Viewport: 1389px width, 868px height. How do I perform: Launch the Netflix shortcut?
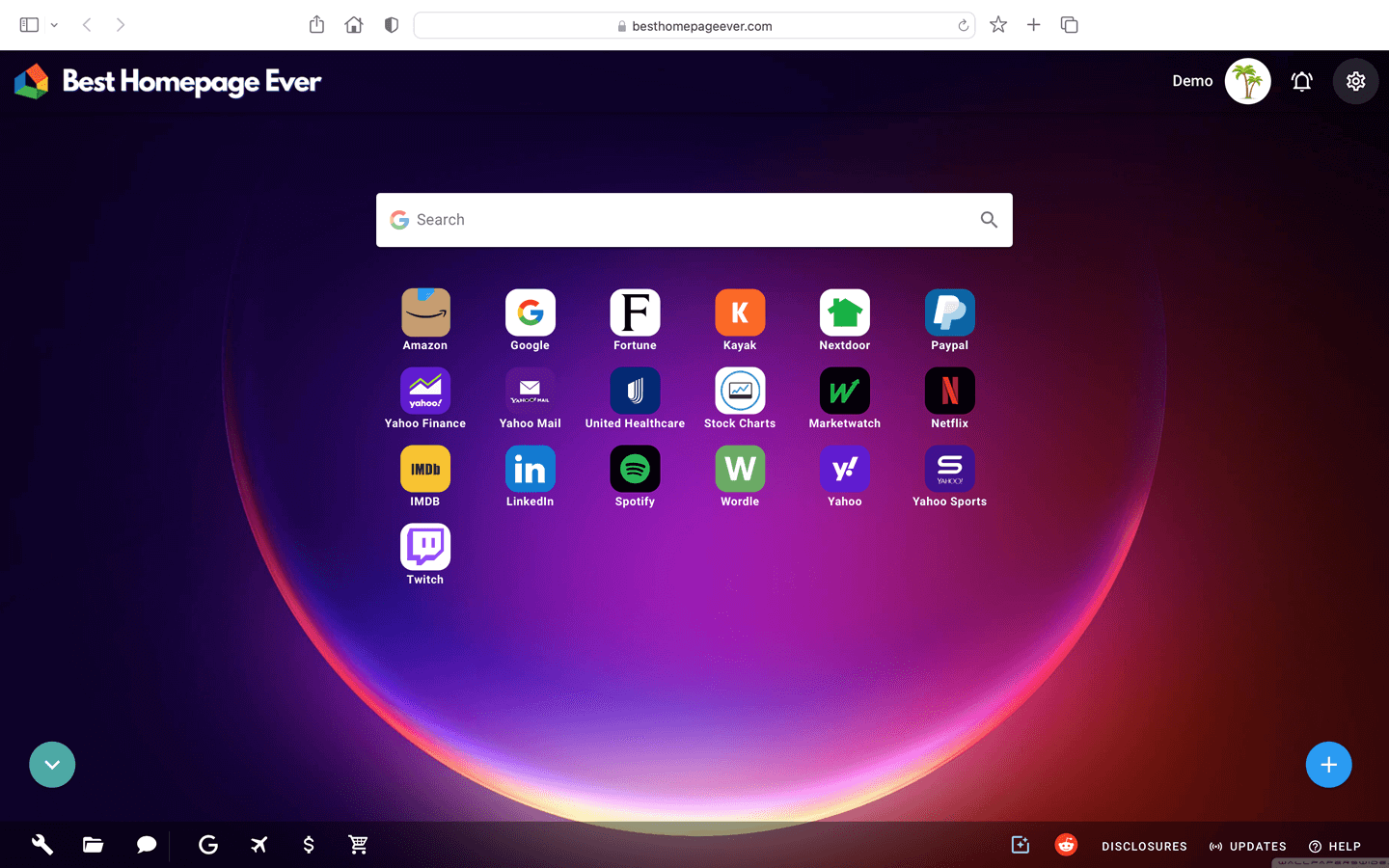[x=949, y=390]
